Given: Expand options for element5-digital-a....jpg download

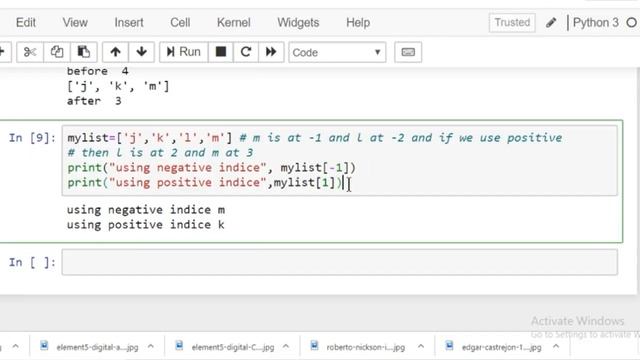Looking at the screenshot, I should click(x=151, y=347).
